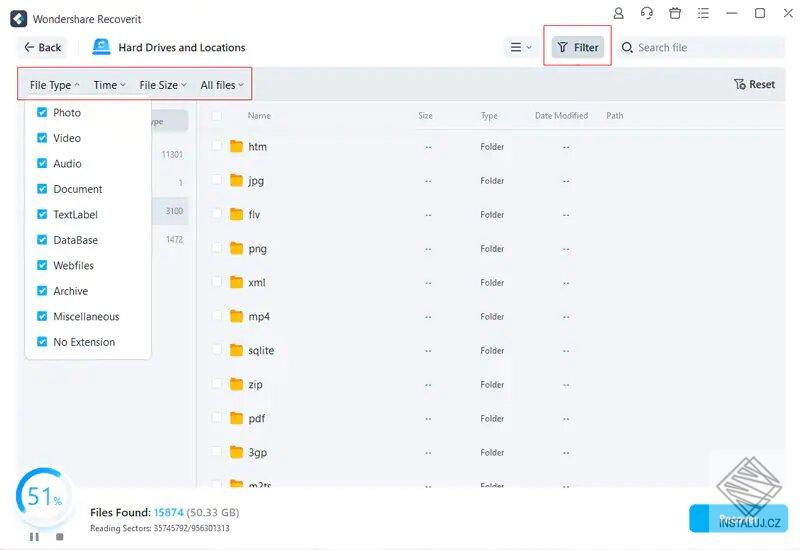Sort by the Type column header
This screenshot has height=550, width=800.
point(489,116)
